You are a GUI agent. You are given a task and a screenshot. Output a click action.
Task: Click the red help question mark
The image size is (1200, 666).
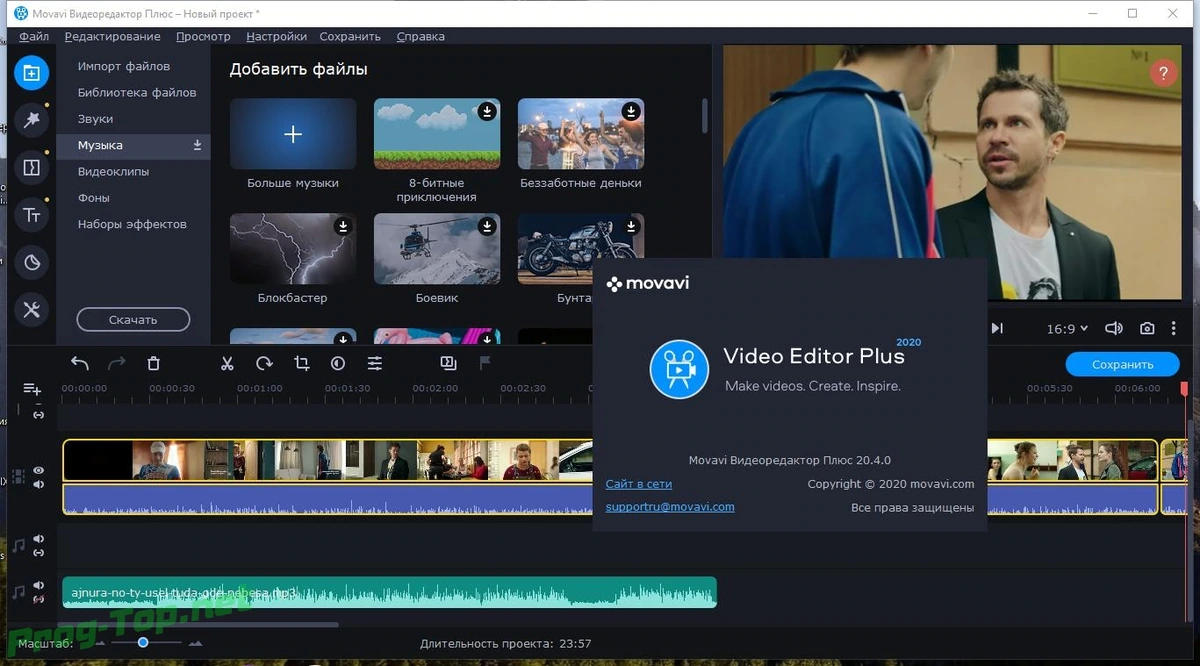tap(1163, 73)
